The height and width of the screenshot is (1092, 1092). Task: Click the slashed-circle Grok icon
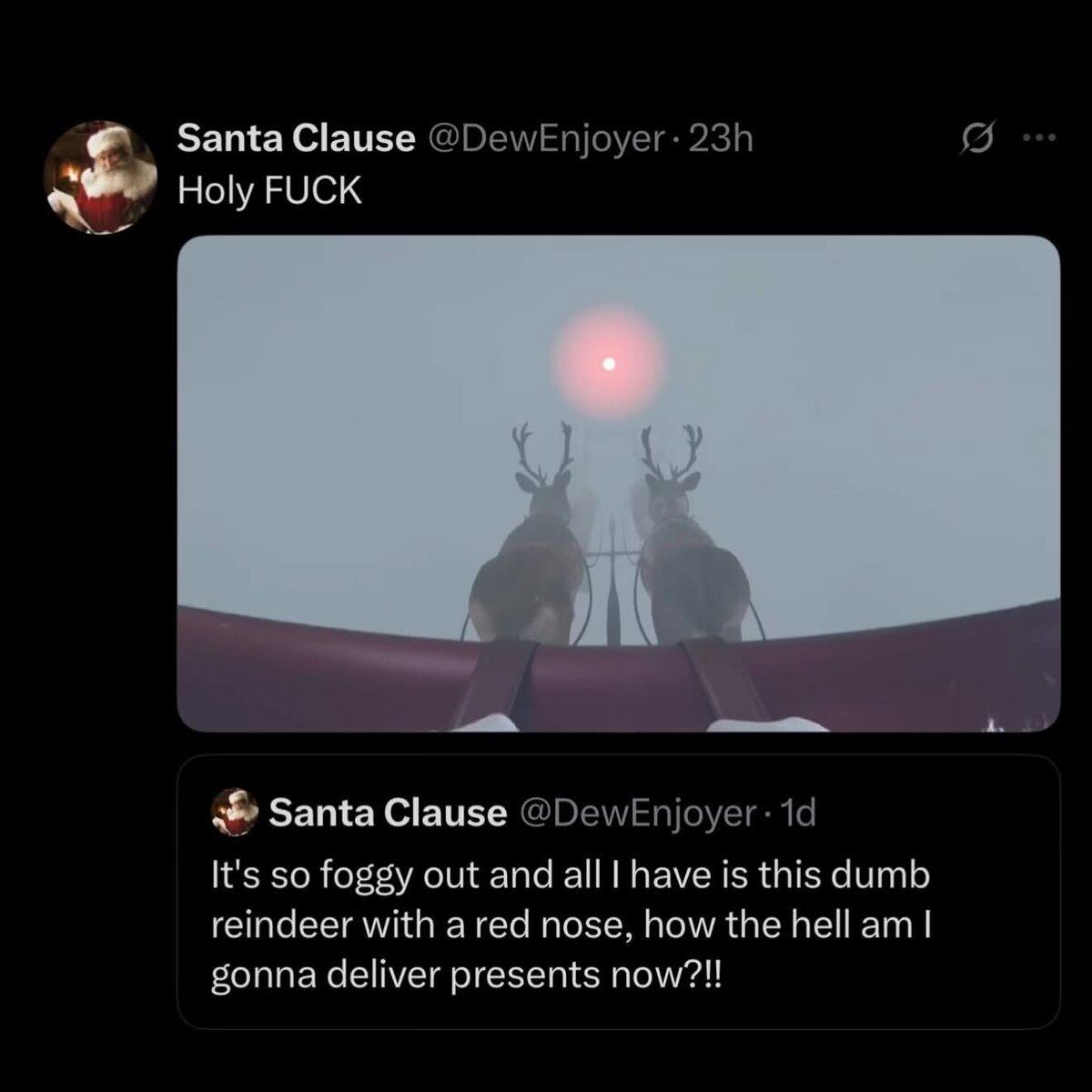pyautogui.click(x=977, y=139)
